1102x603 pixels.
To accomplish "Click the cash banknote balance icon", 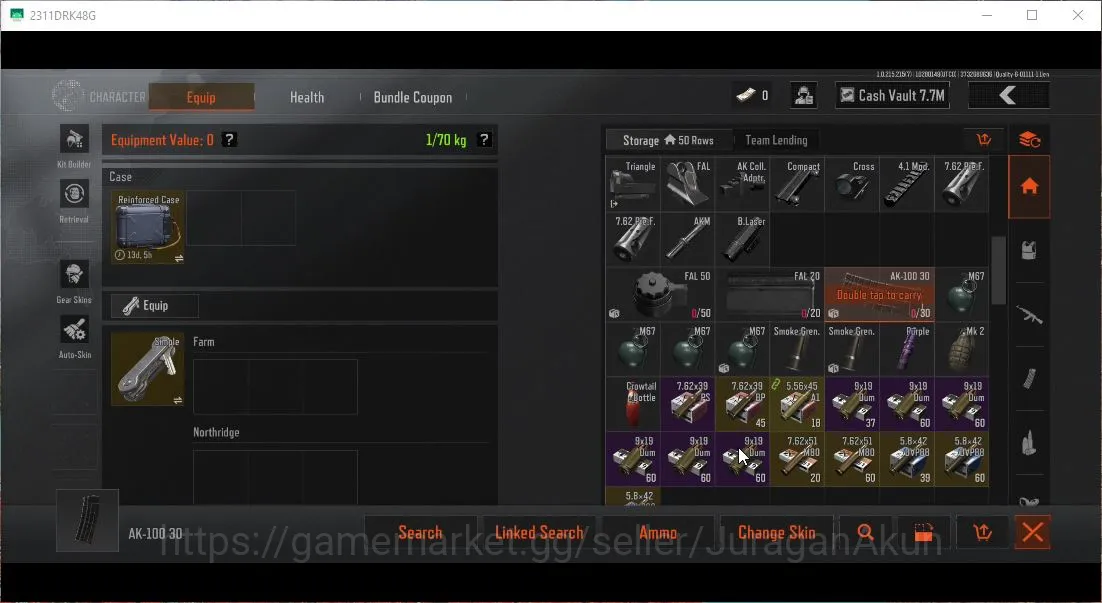I will (x=745, y=95).
